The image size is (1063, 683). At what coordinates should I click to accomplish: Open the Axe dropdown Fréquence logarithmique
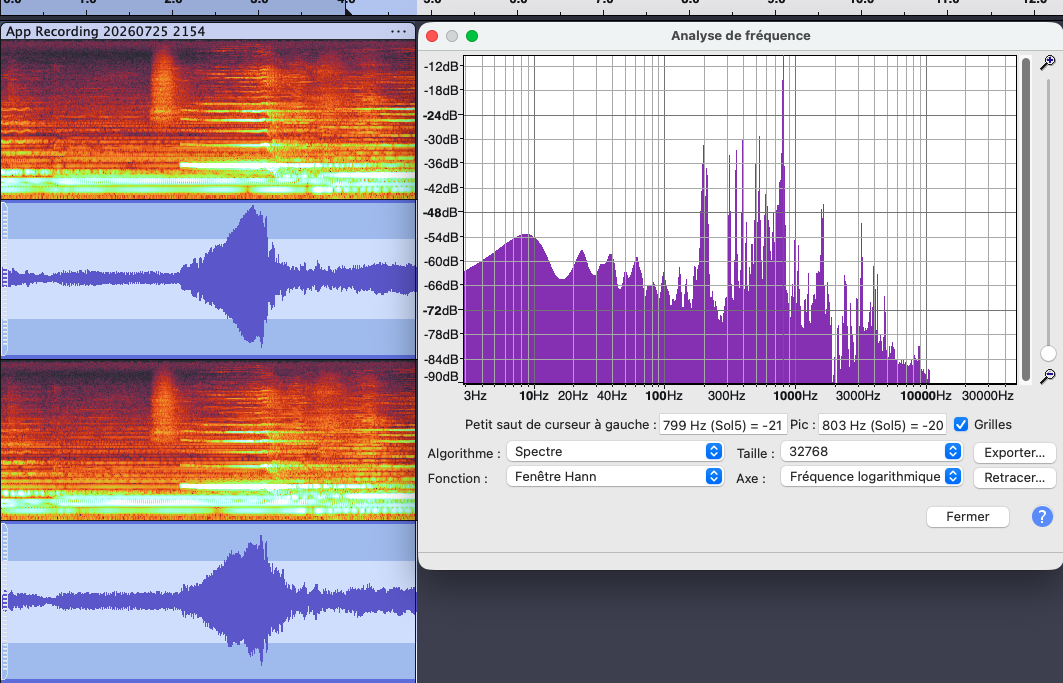coord(872,477)
